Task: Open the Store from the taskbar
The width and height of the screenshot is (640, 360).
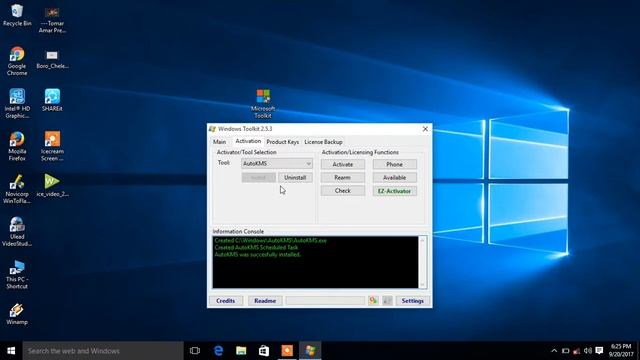Action: [x=264, y=351]
